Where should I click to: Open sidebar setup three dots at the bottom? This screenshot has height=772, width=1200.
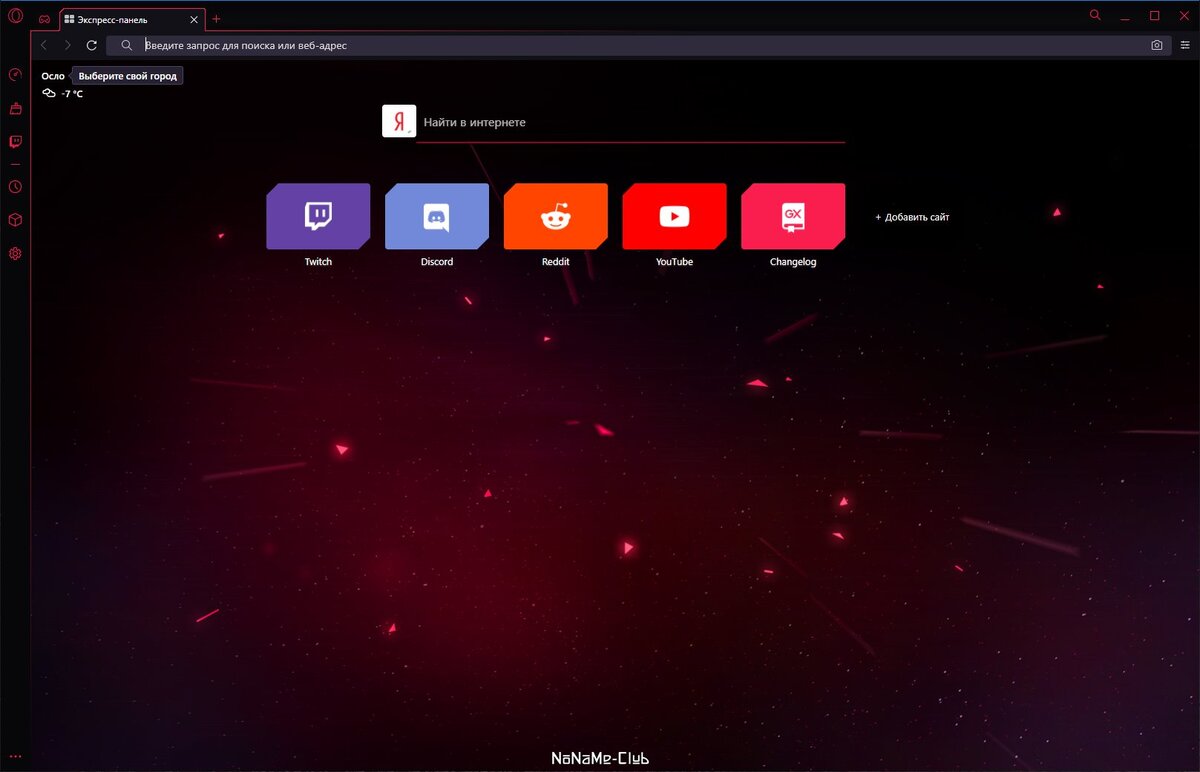click(15, 756)
